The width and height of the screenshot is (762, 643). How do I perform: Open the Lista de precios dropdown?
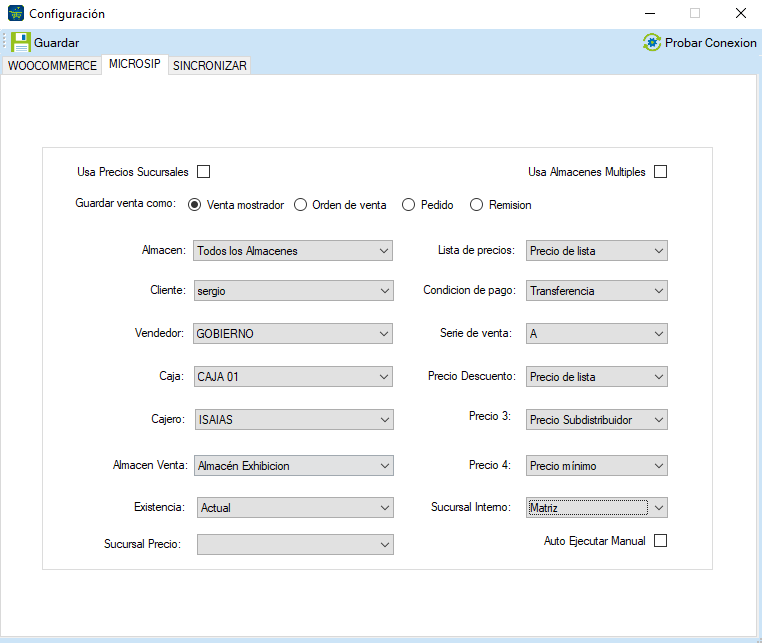[x=597, y=251]
